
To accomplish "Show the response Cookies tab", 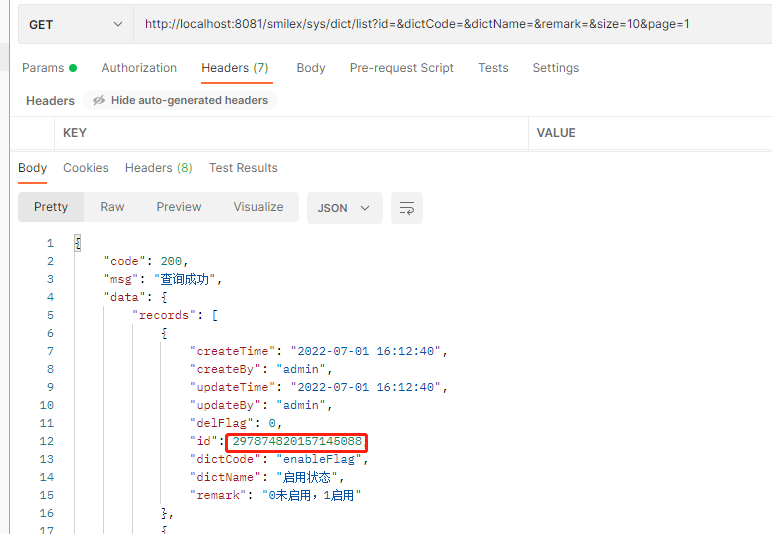I will coord(86,168).
